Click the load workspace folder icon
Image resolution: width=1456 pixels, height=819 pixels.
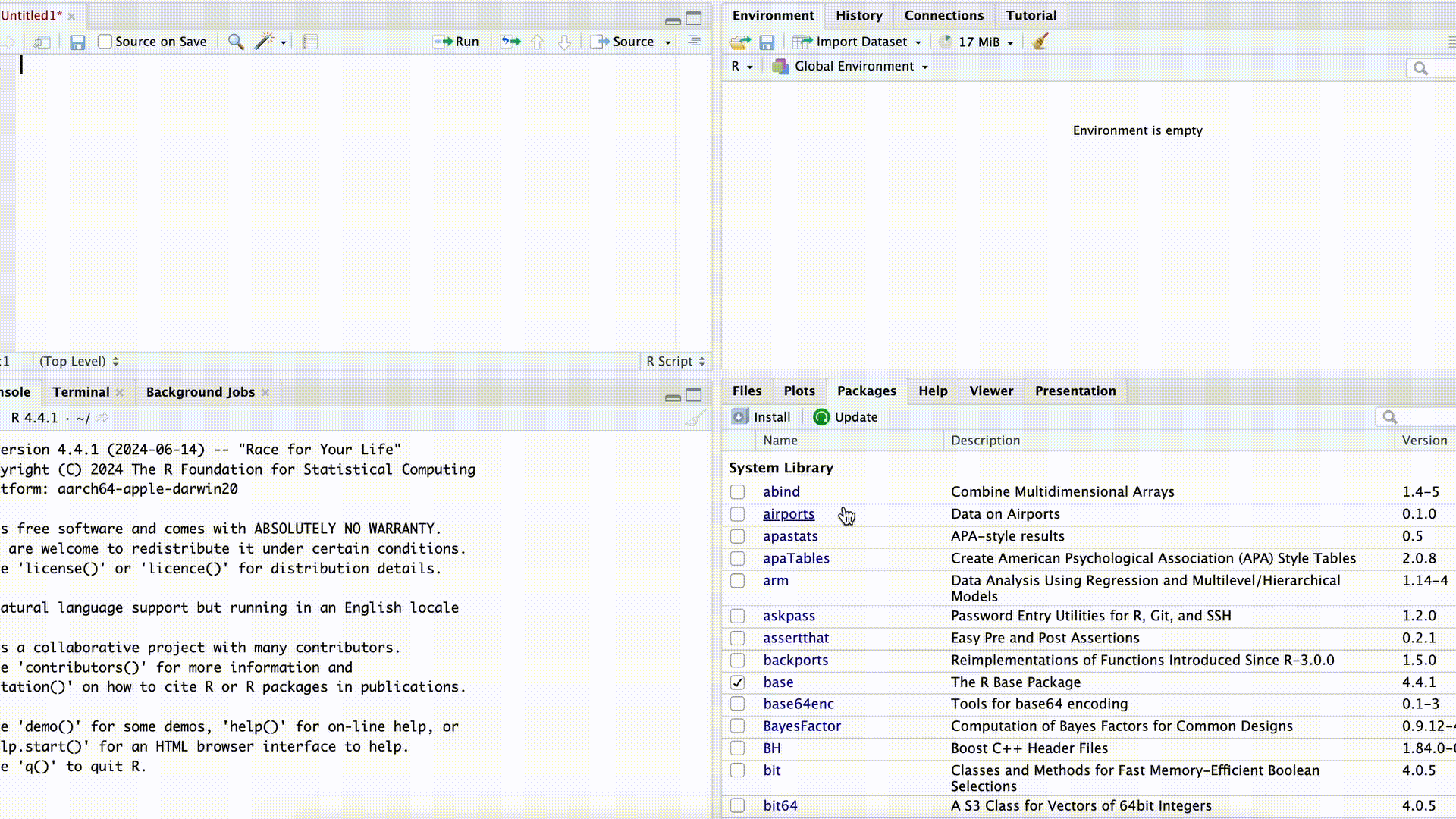(739, 42)
